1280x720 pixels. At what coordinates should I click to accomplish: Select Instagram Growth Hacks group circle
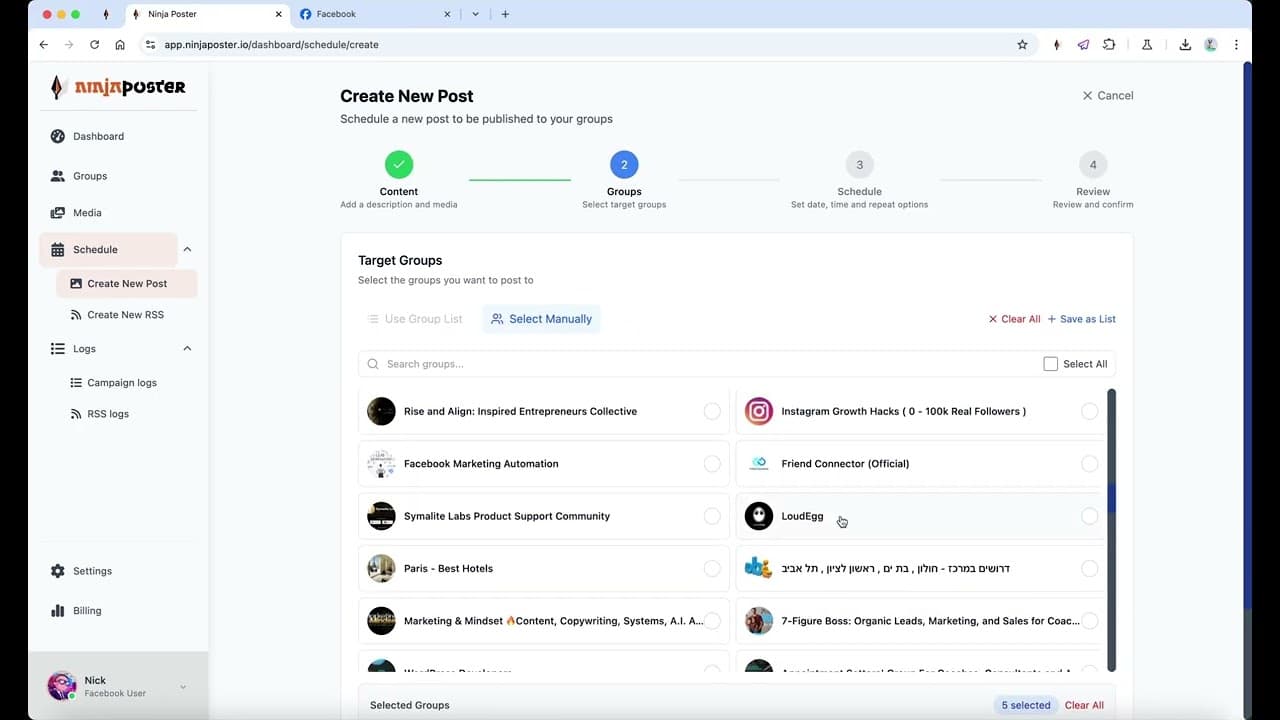tap(1090, 411)
